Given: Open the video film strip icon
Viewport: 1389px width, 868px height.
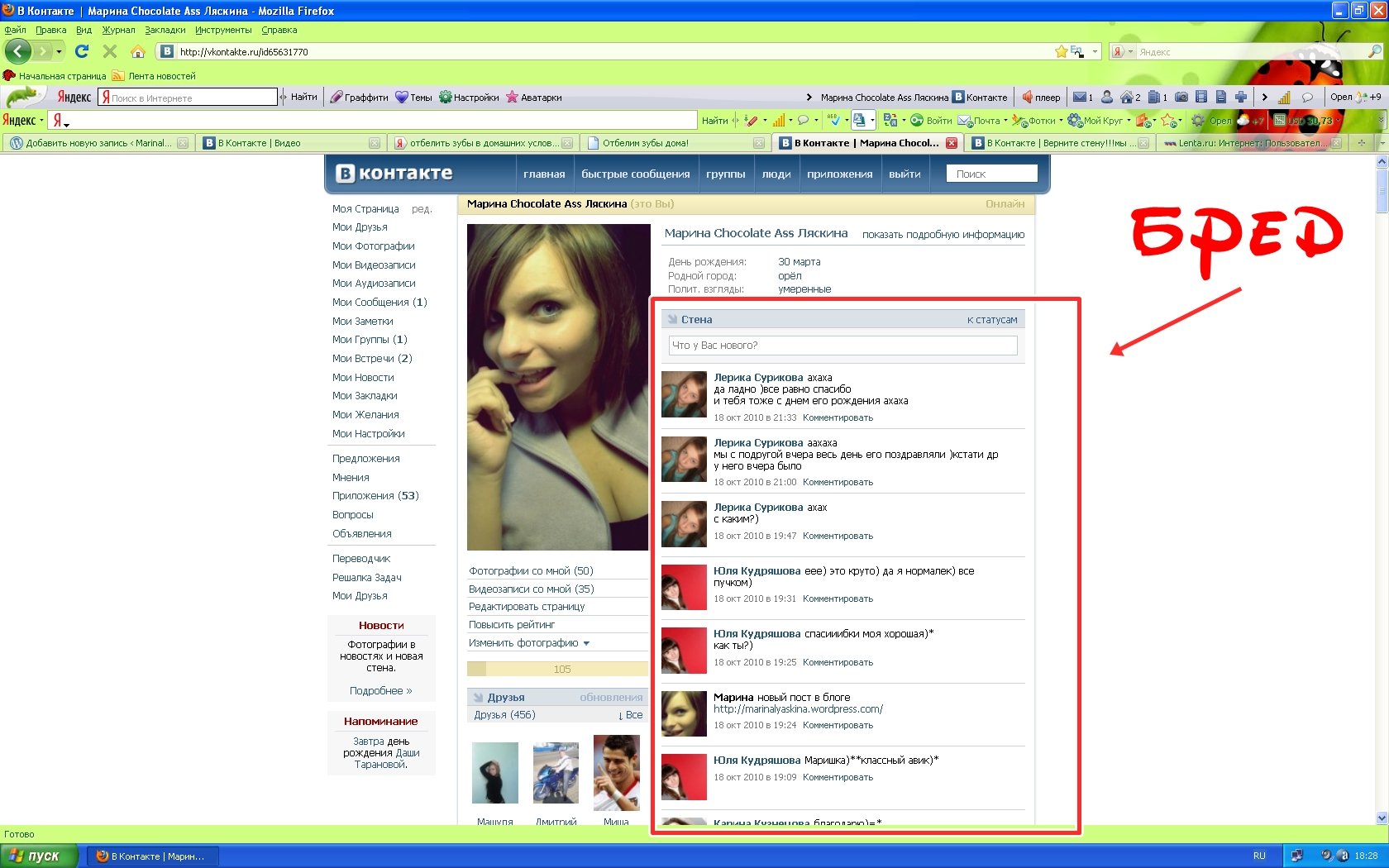Looking at the screenshot, I should coord(1201,98).
